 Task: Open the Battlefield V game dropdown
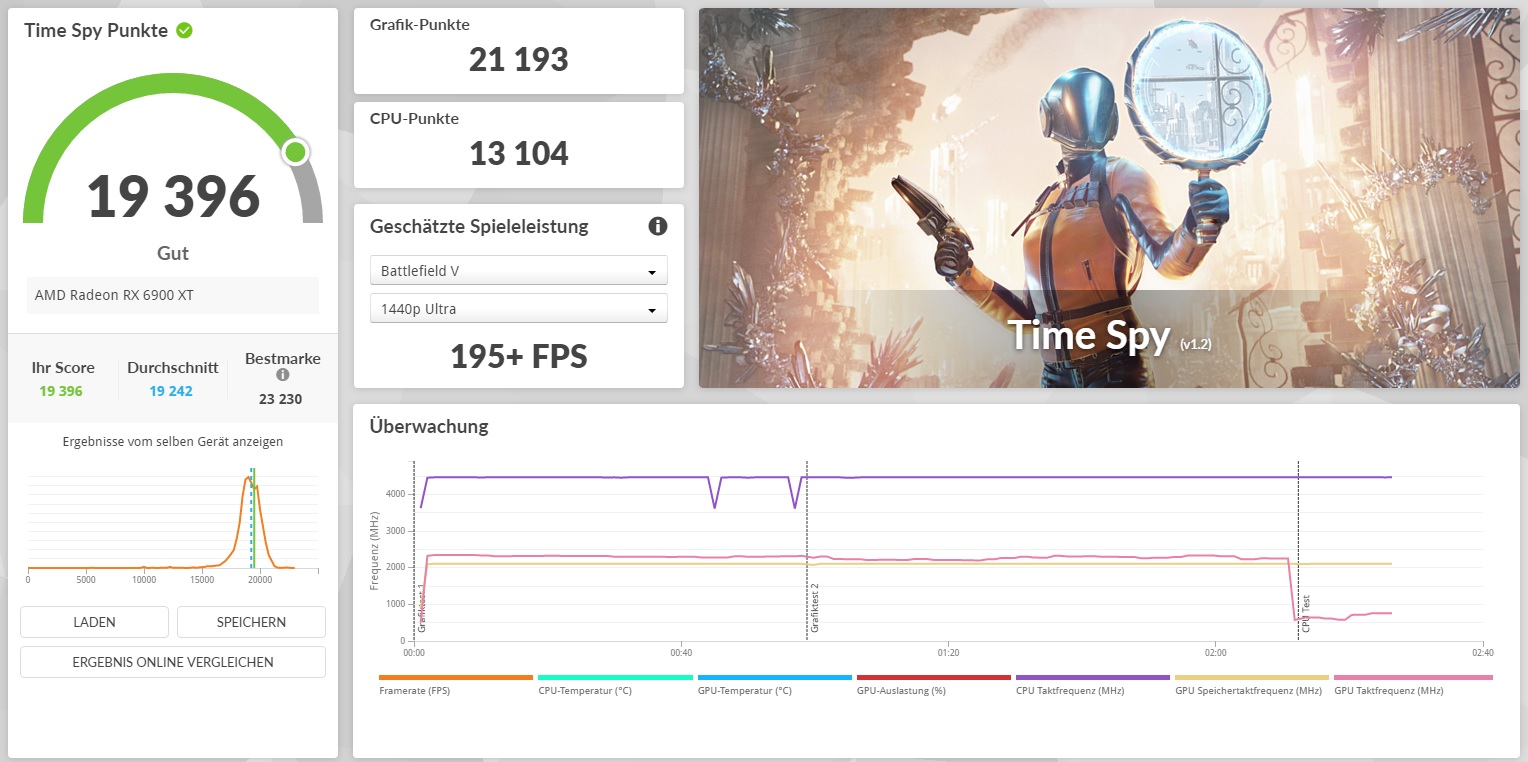518,271
